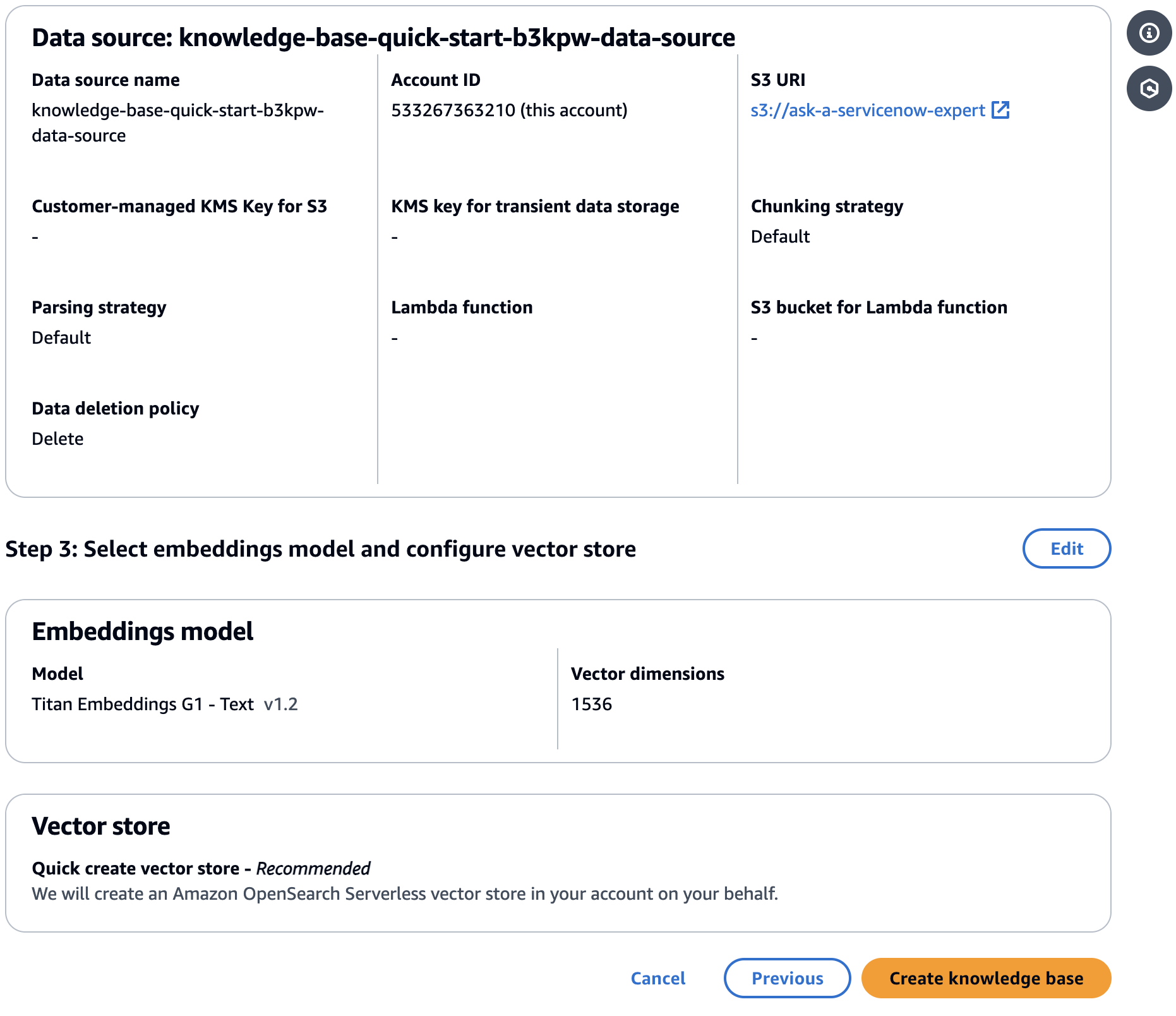
Task: Cancel the knowledge base creation
Action: [658, 978]
